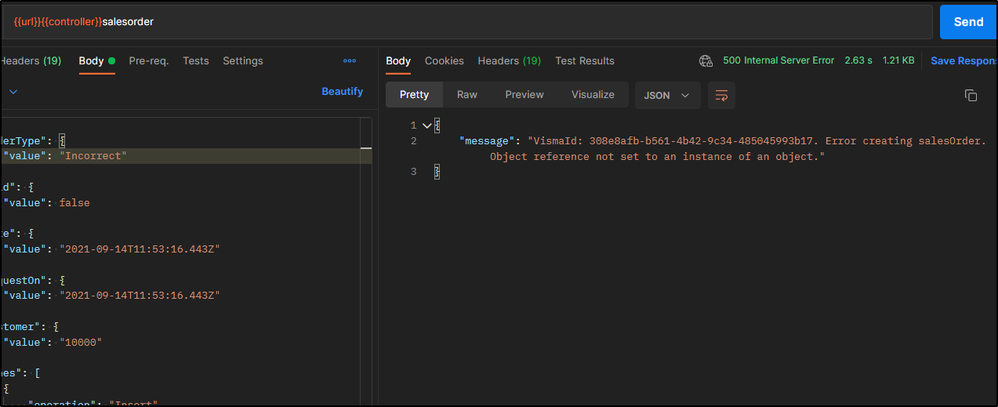
Task: Open the JSON format dropdown
Action: pyautogui.click(x=667, y=95)
